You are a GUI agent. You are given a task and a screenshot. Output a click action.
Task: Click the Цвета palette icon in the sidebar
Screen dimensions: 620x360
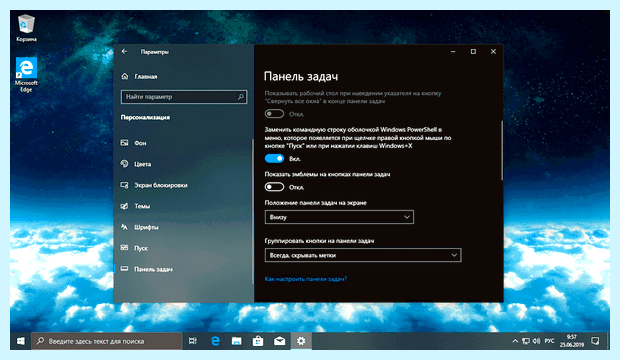[x=125, y=163]
